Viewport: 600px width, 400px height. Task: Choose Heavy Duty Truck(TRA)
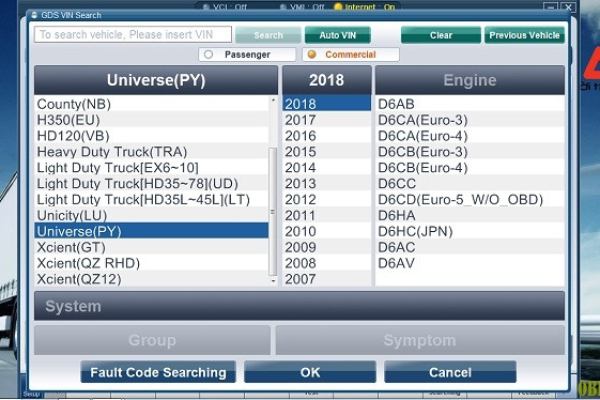(152, 152)
